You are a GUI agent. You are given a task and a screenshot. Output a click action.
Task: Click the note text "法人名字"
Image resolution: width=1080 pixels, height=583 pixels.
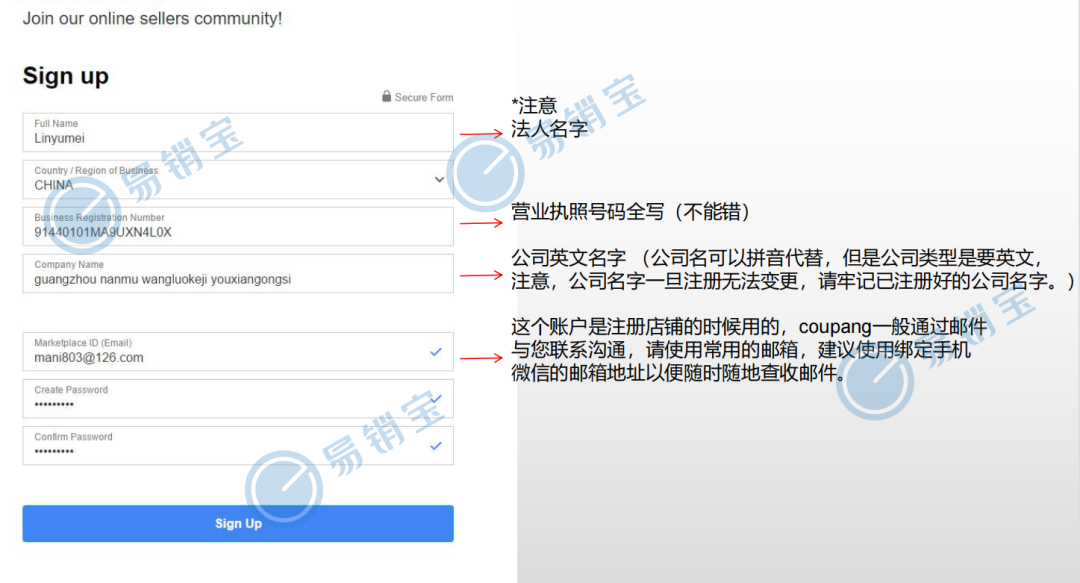pos(550,128)
